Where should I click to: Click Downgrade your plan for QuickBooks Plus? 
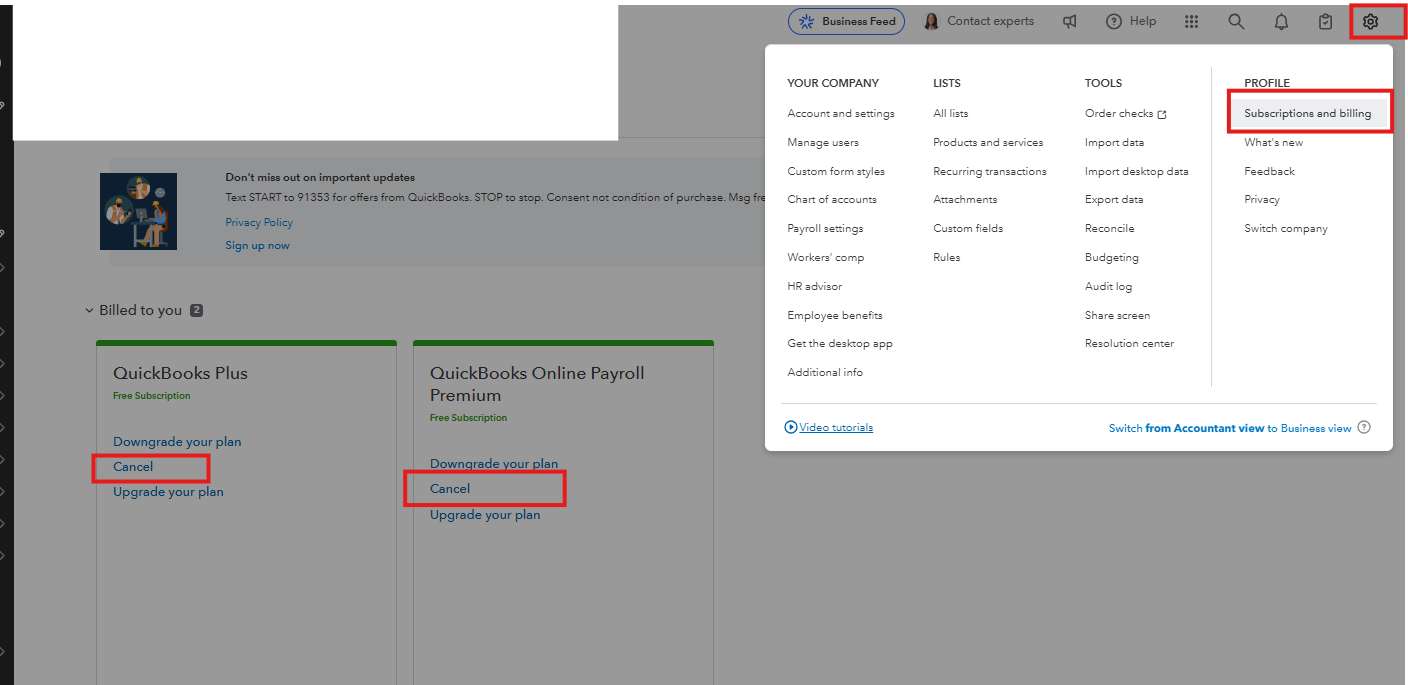177,441
